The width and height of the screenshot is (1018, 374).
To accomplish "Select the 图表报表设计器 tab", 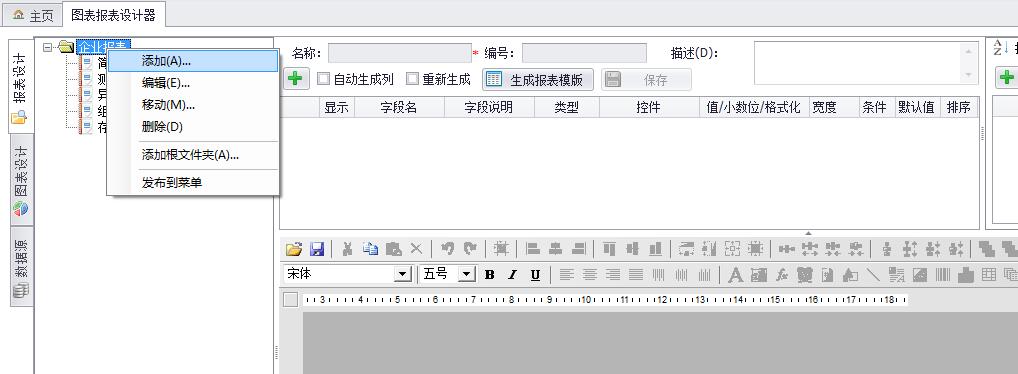I will click(x=114, y=15).
